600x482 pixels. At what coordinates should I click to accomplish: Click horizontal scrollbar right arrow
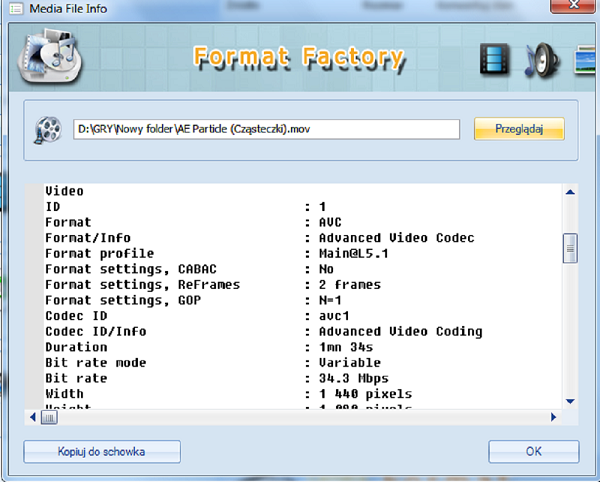553,417
